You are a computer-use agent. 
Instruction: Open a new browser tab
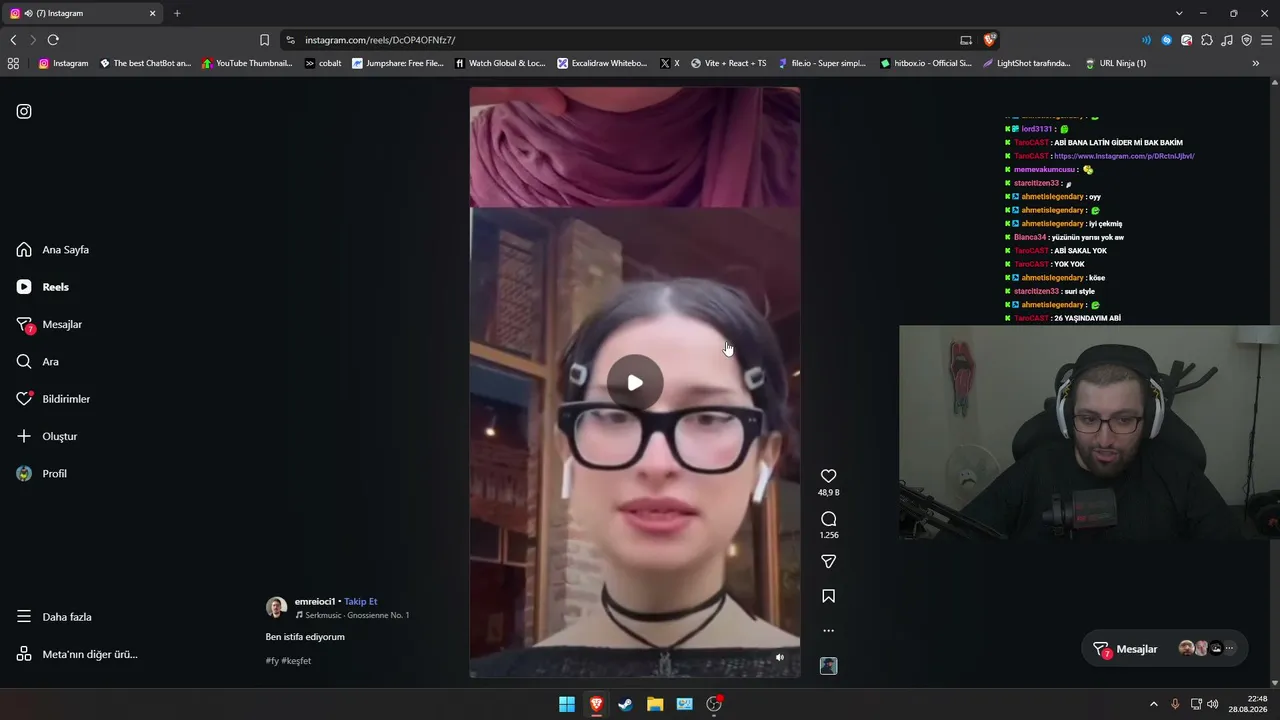[x=177, y=13]
